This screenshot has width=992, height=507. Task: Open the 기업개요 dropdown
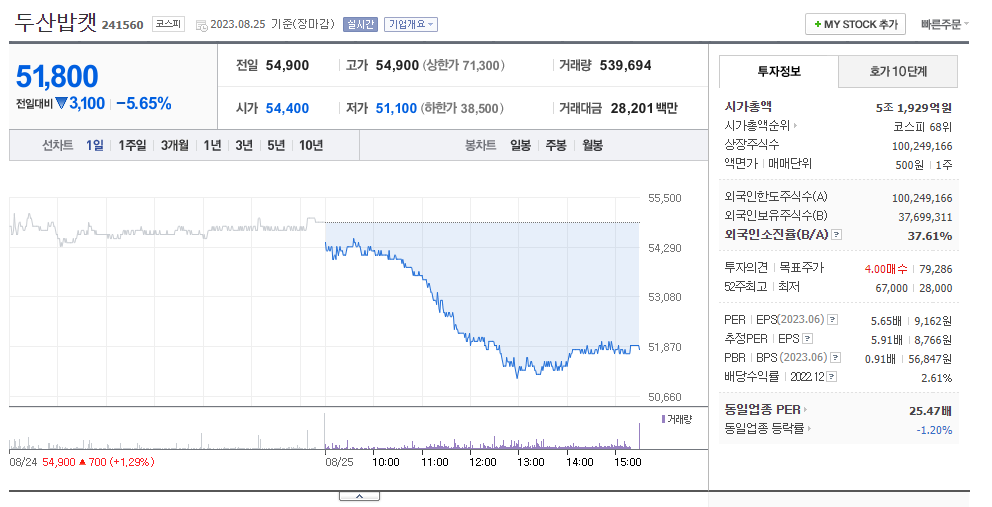coord(411,24)
